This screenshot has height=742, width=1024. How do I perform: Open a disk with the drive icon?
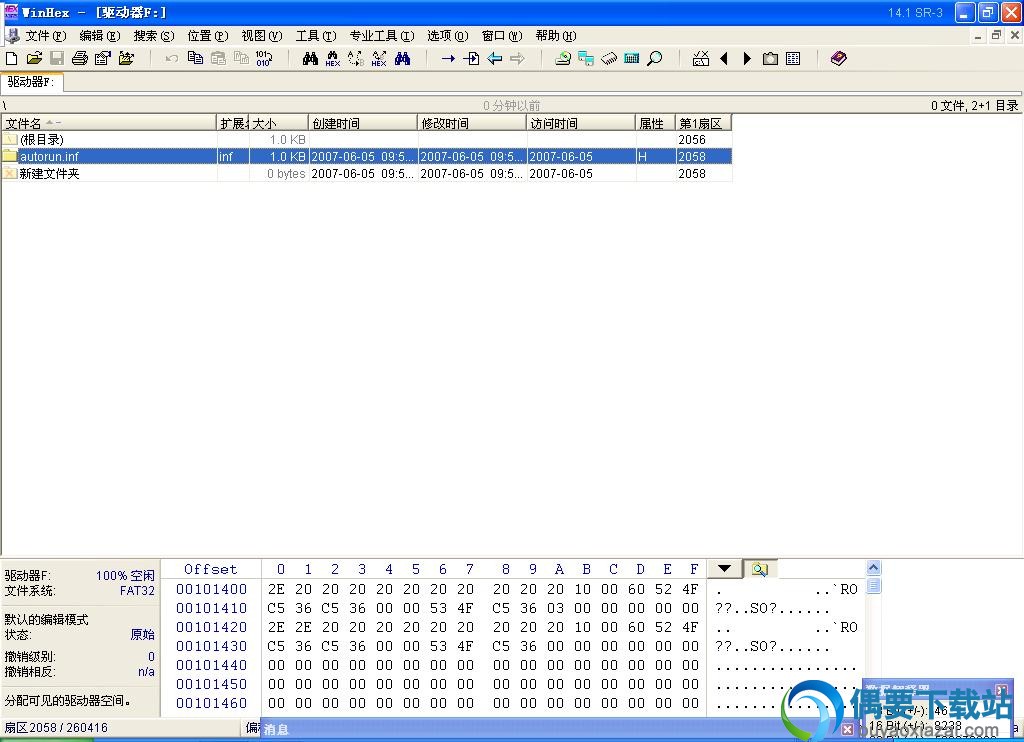tap(563, 59)
